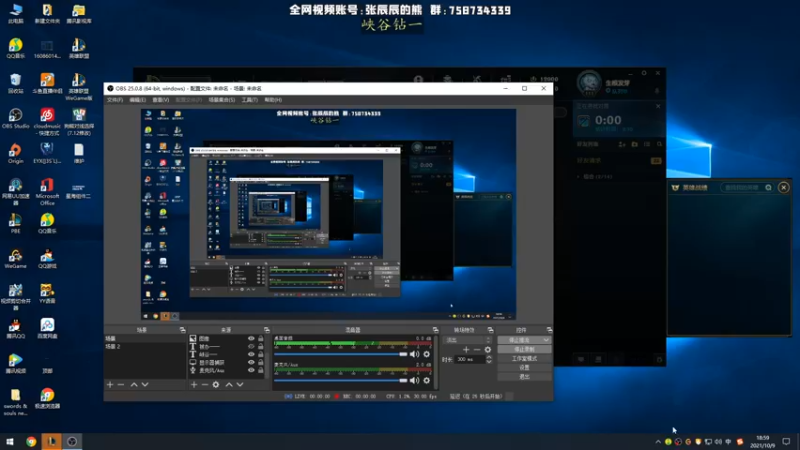Toggle visibility of text source below 图像
800x450 pixels.
(x=251, y=346)
